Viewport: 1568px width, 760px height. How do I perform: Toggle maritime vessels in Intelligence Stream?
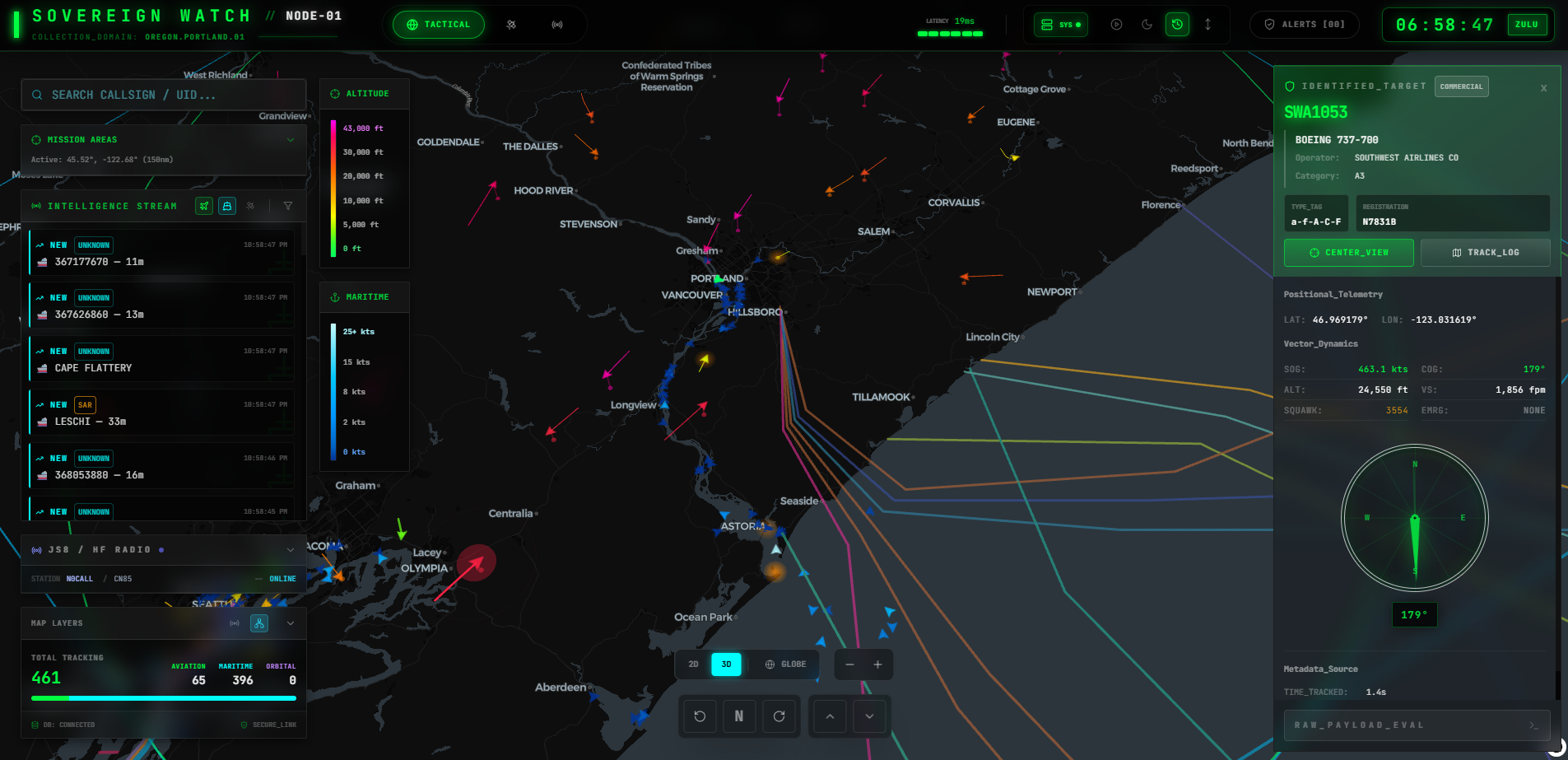pos(227,206)
